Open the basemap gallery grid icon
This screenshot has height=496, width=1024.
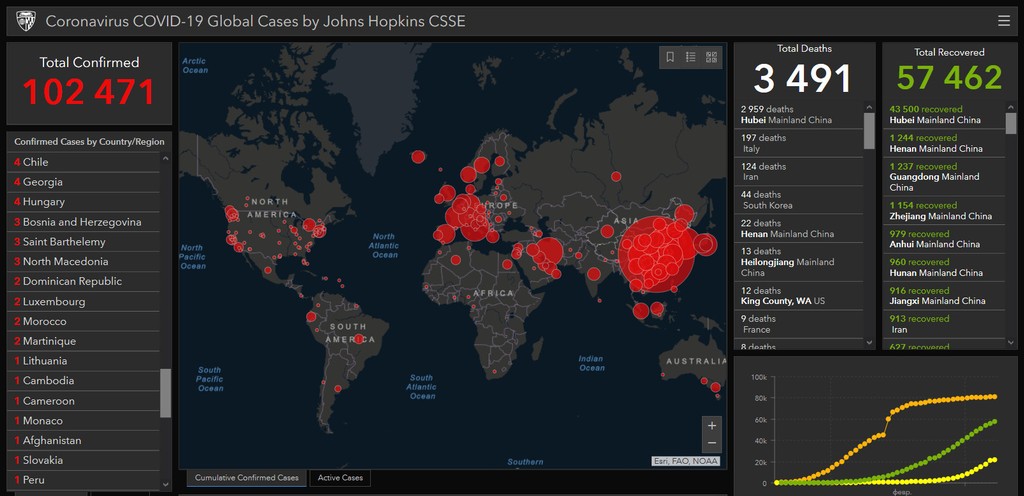tap(711, 57)
